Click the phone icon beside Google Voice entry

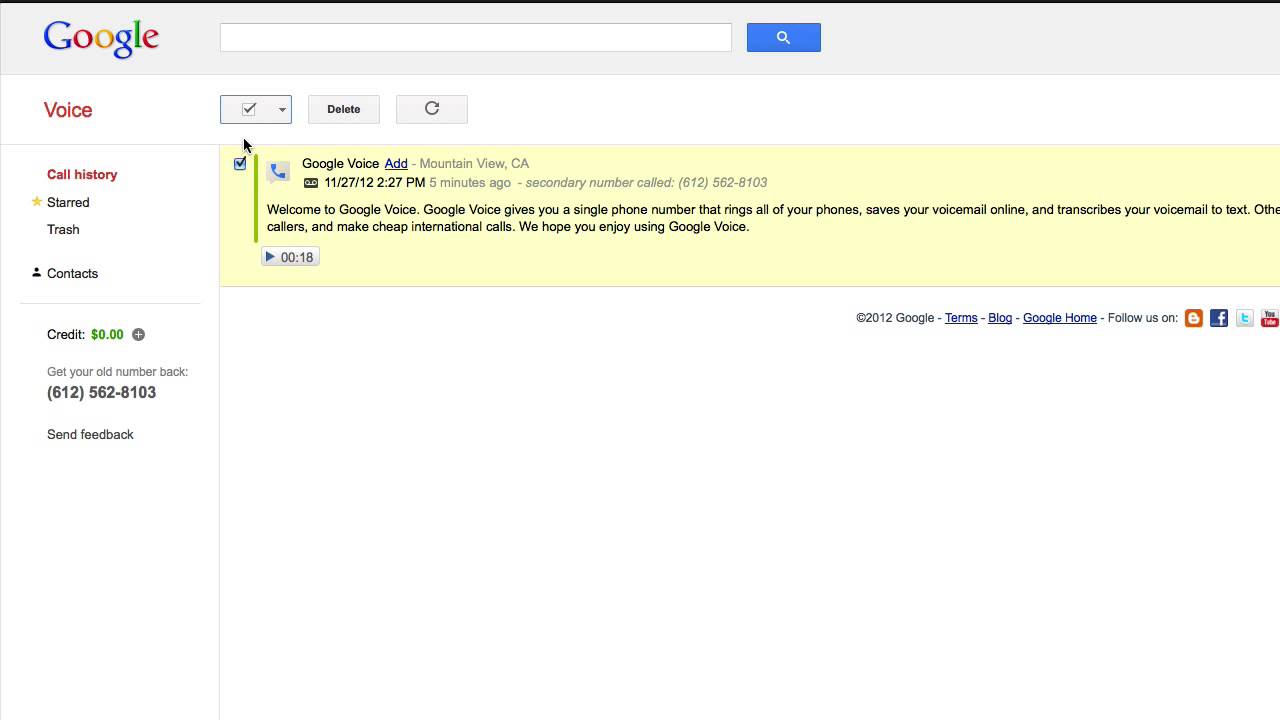click(x=279, y=172)
